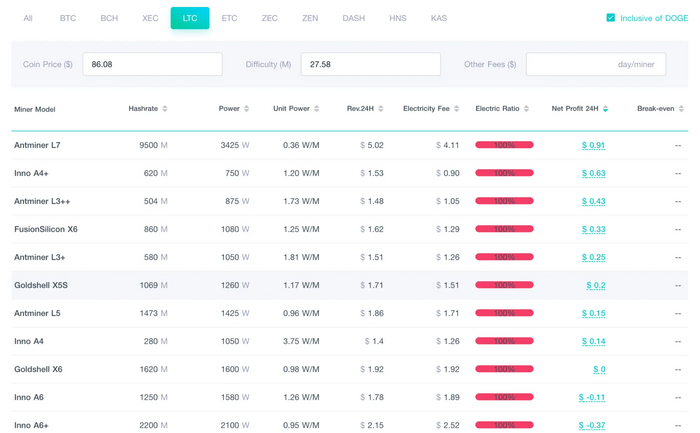Open Goldshell X5S miner row

41,285
